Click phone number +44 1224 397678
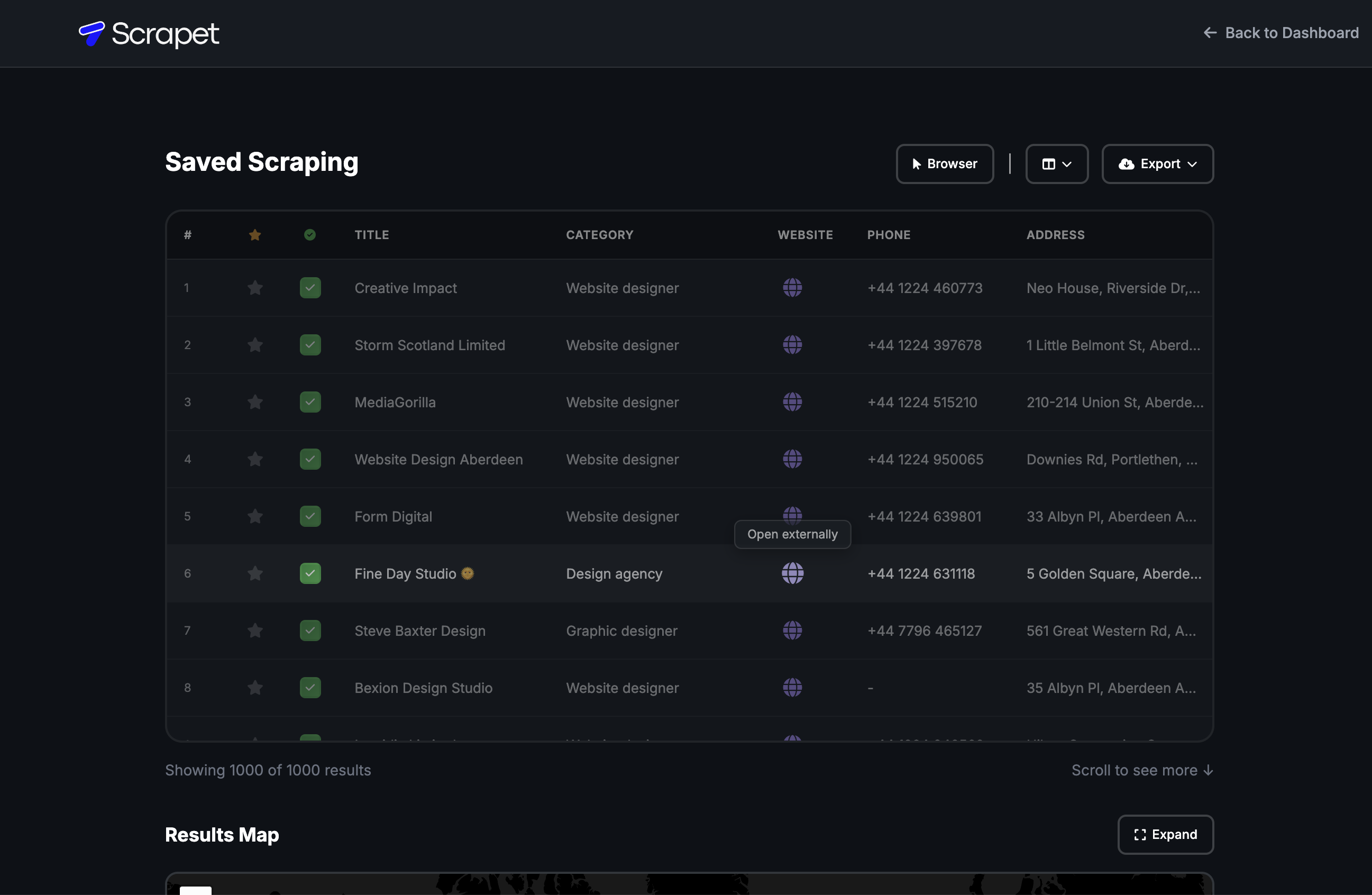The image size is (1372, 895). (924, 345)
